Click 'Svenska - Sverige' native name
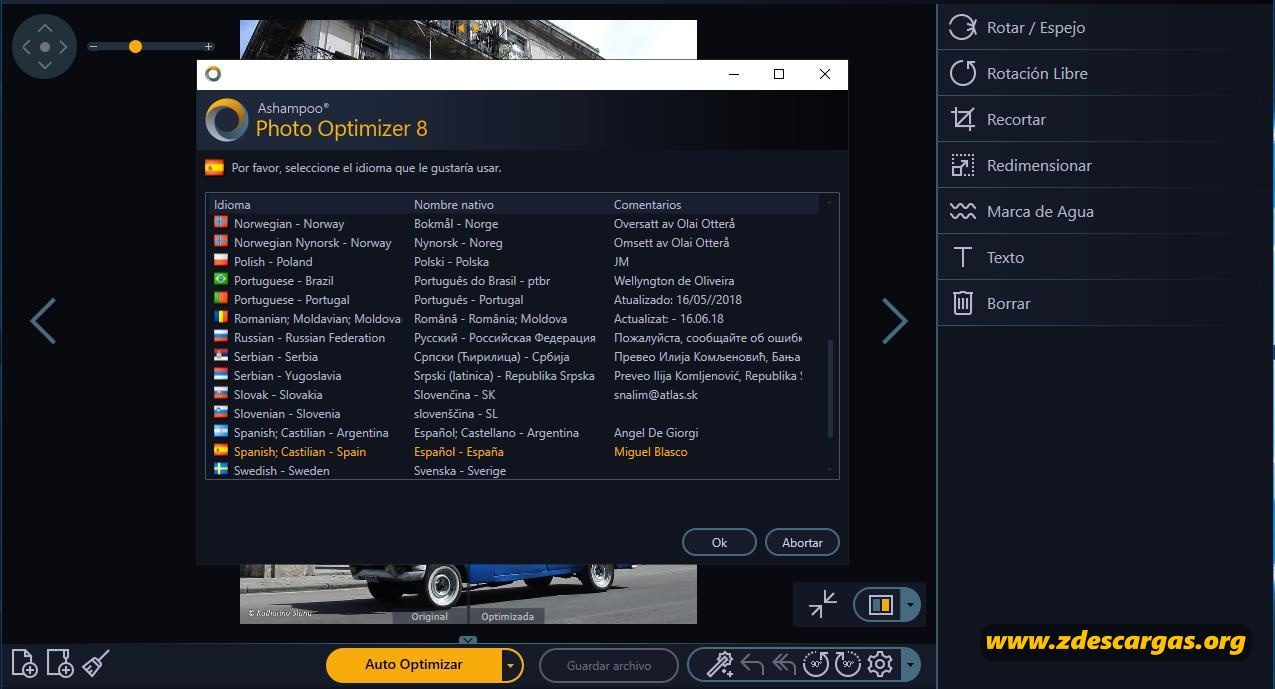 [x=460, y=471]
